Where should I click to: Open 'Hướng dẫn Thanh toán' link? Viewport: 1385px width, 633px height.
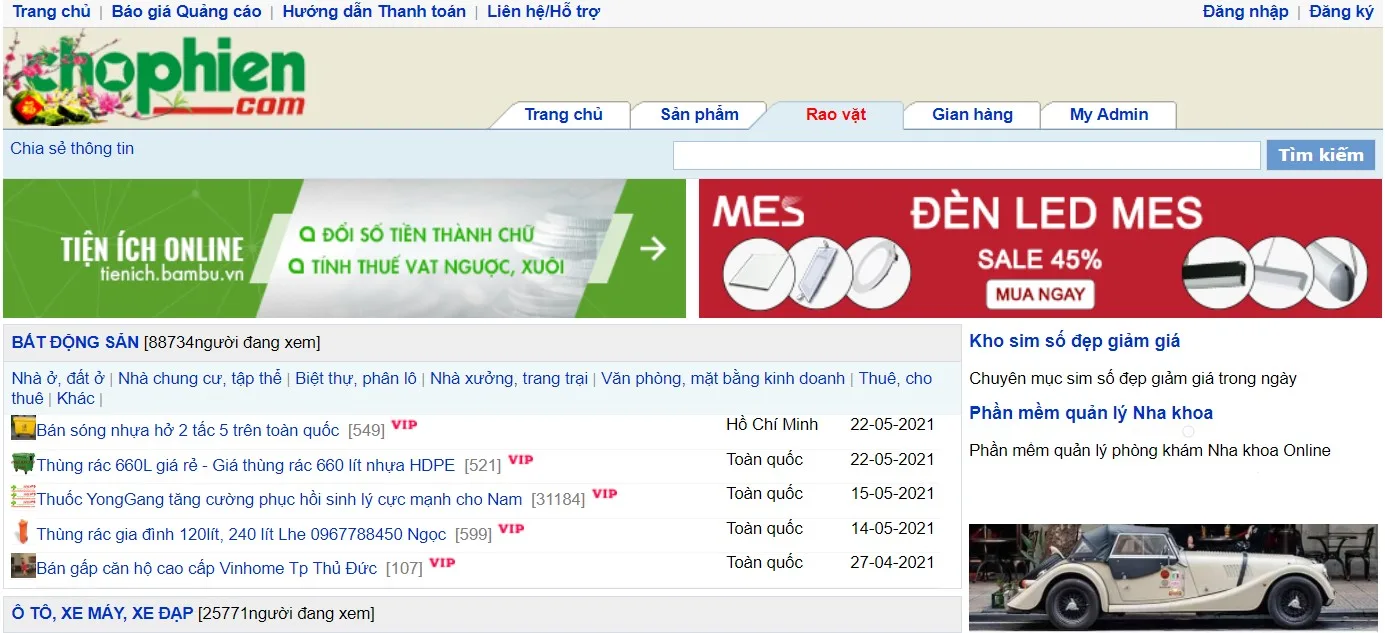pyautogui.click(x=373, y=11)
